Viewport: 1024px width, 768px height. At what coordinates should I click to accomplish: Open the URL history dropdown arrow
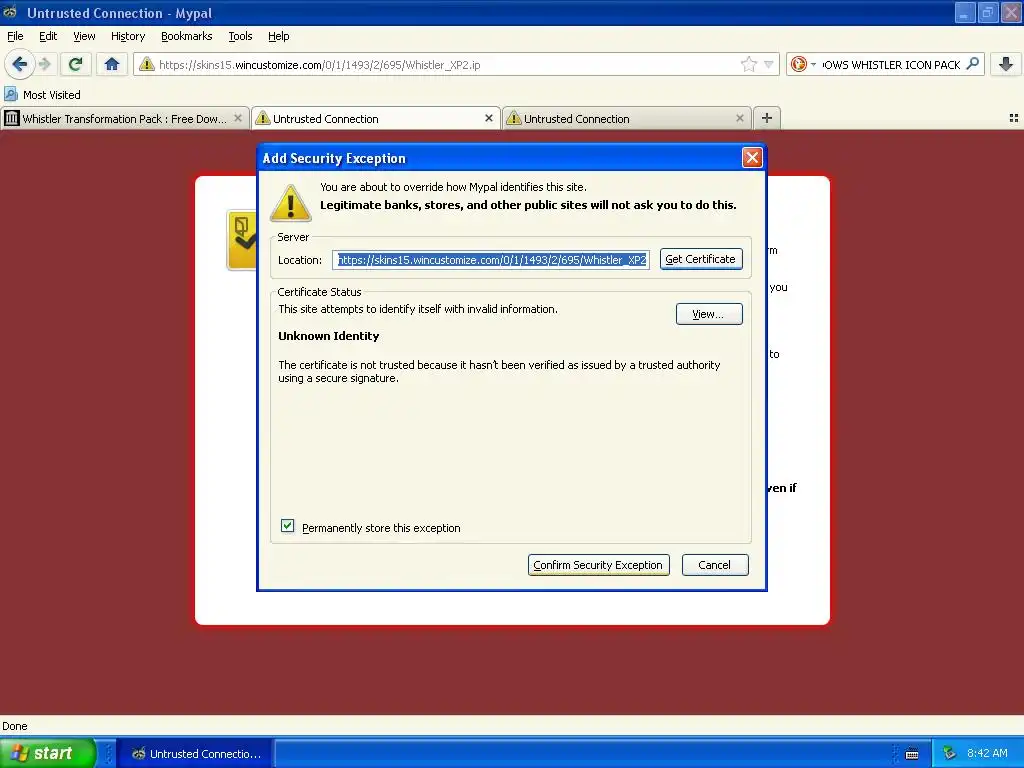(x=769, y=64)
